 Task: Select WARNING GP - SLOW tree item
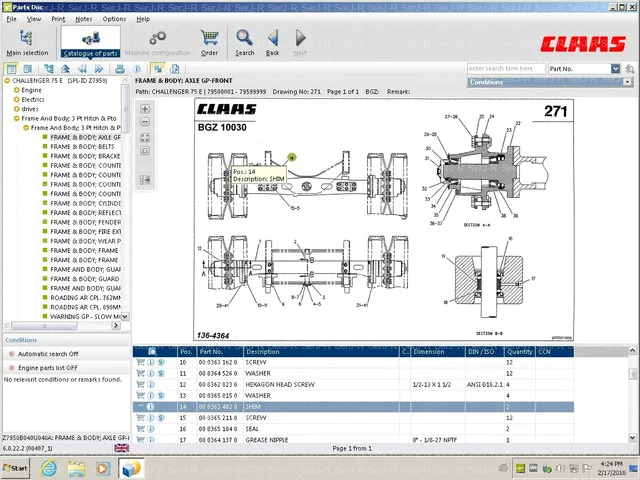[85, 316]
